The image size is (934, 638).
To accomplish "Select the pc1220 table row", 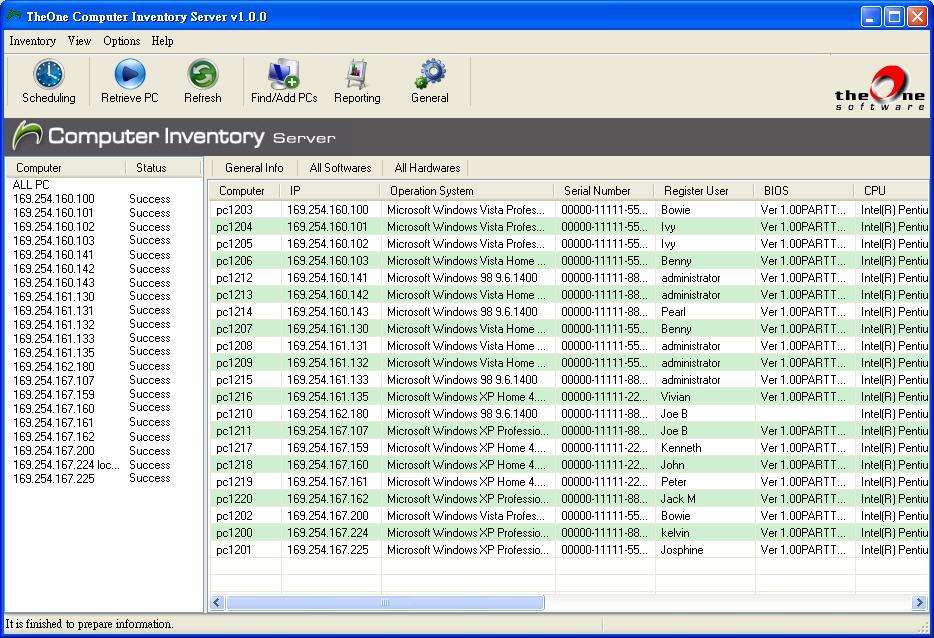I will [x=571, y=499].
